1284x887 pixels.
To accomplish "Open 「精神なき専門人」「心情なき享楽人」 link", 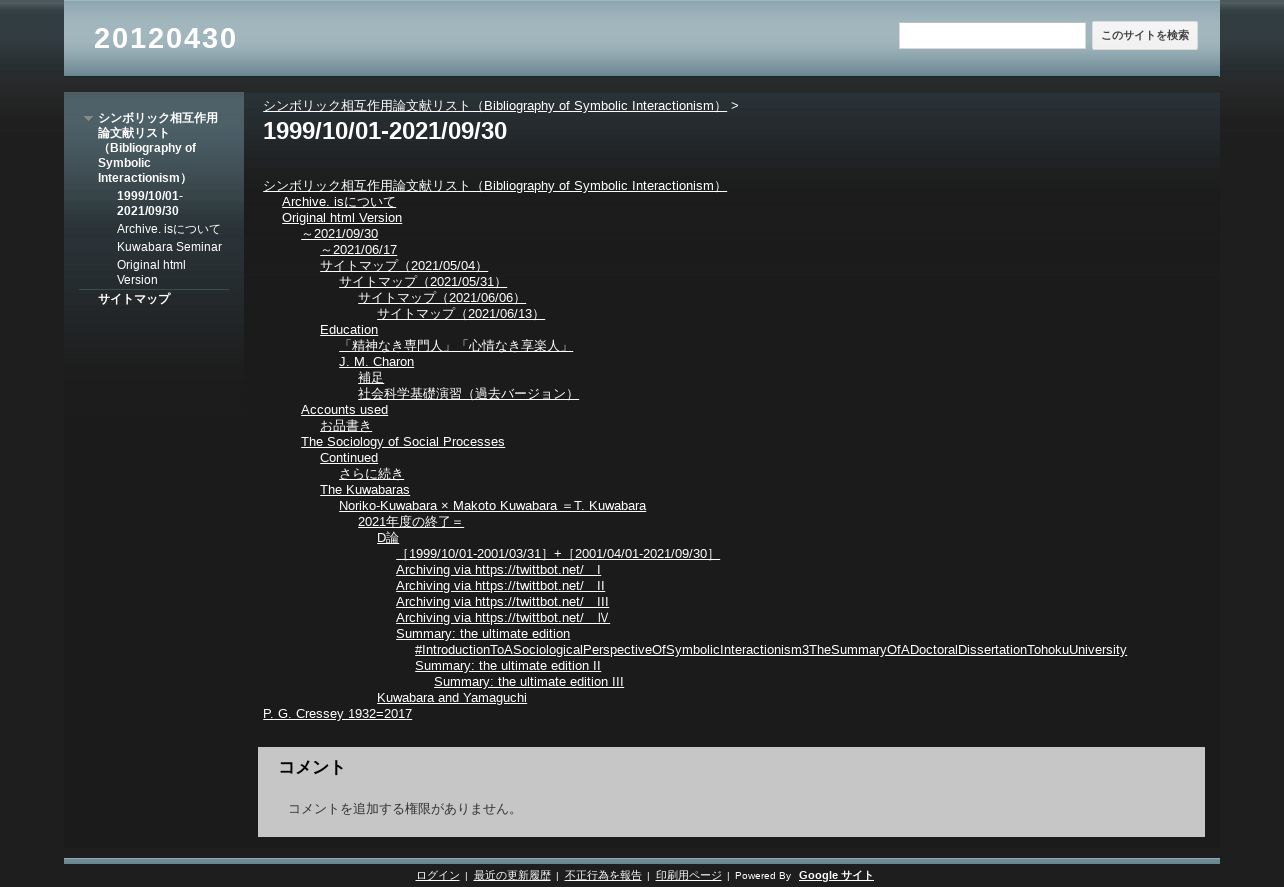I will point(456,346).
